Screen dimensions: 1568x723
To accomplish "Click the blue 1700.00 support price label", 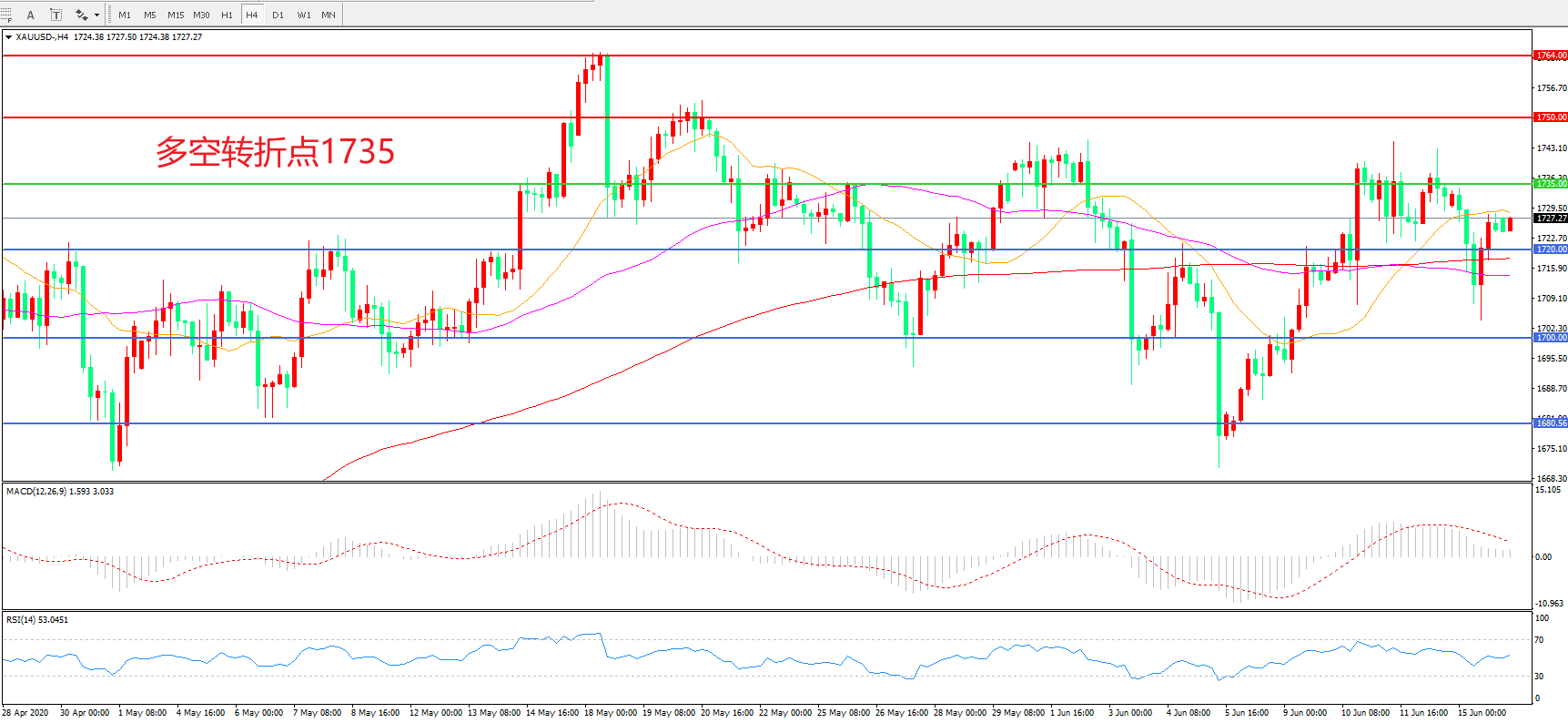I will pyautogui.click(x=1551, y=338).
